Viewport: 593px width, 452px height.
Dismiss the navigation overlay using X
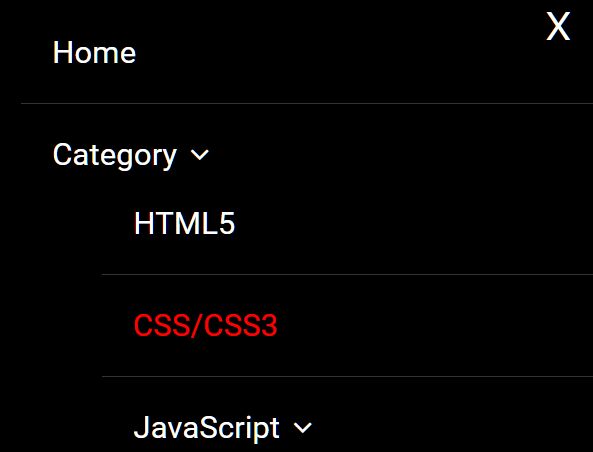(558, 26)
